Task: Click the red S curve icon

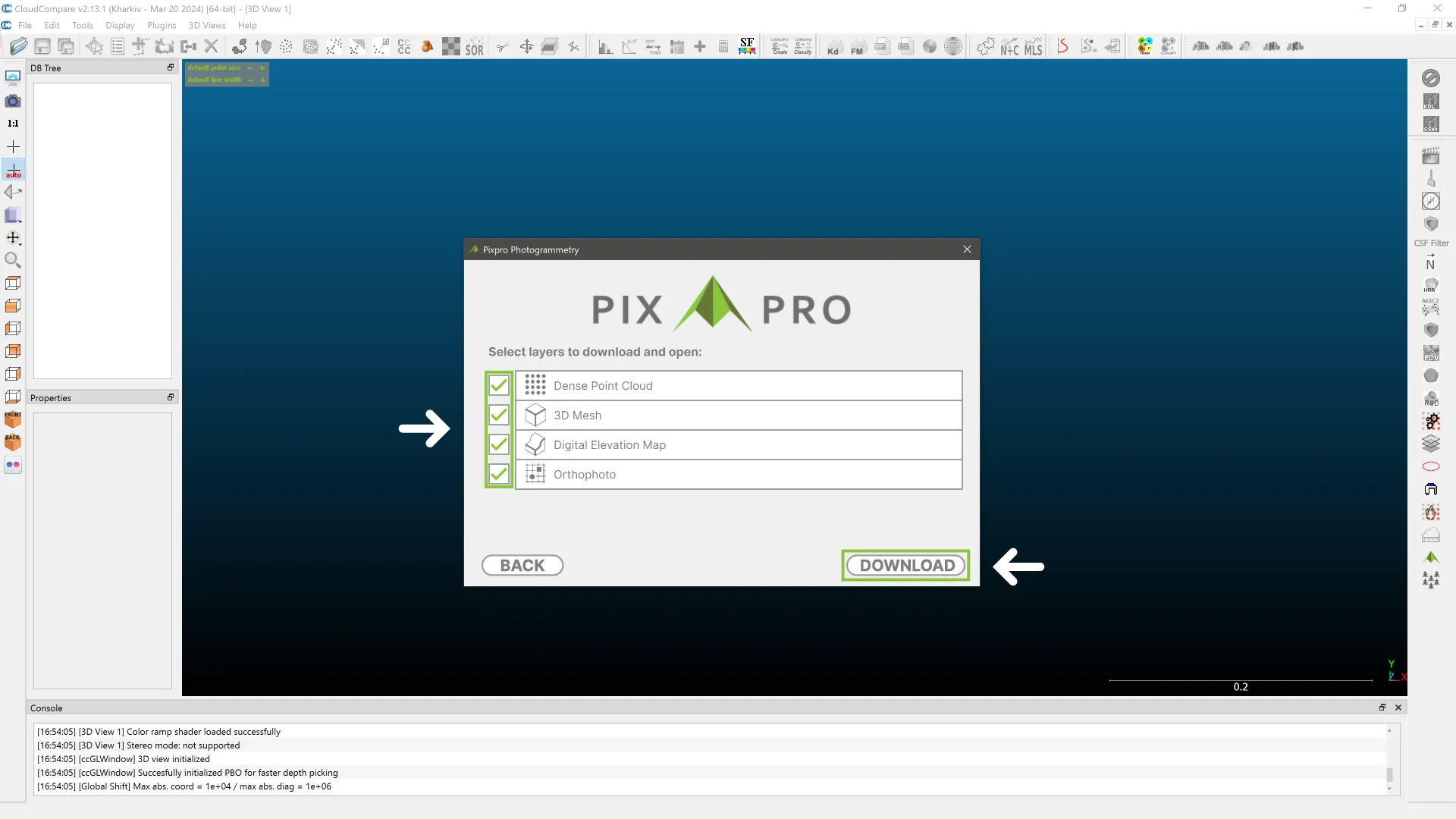Action: 1063,46
